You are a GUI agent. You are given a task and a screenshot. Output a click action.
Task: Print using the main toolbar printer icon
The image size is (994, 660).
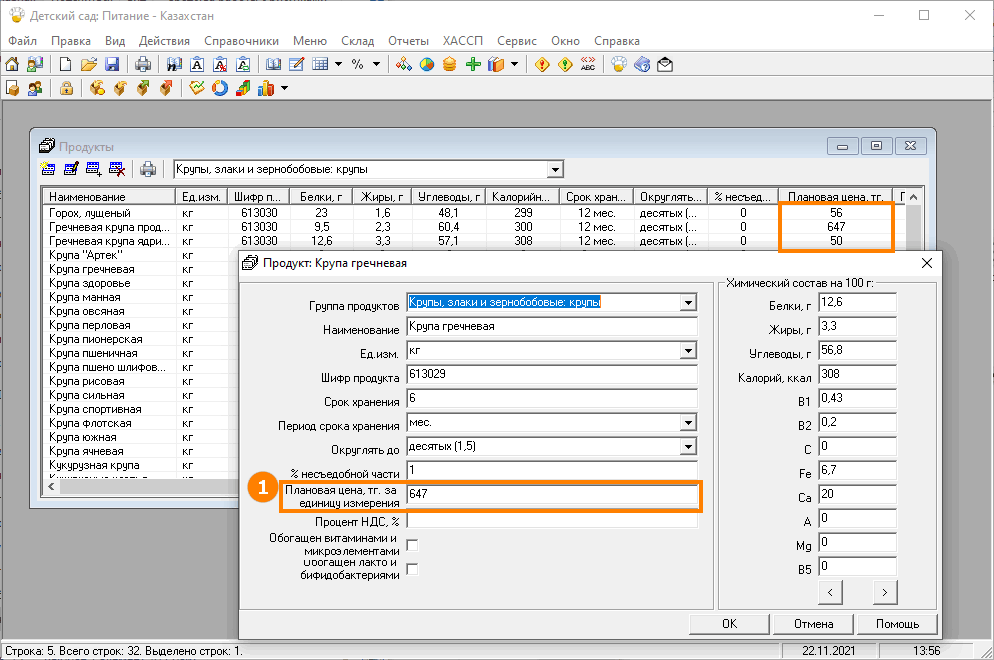coord(143,64)
